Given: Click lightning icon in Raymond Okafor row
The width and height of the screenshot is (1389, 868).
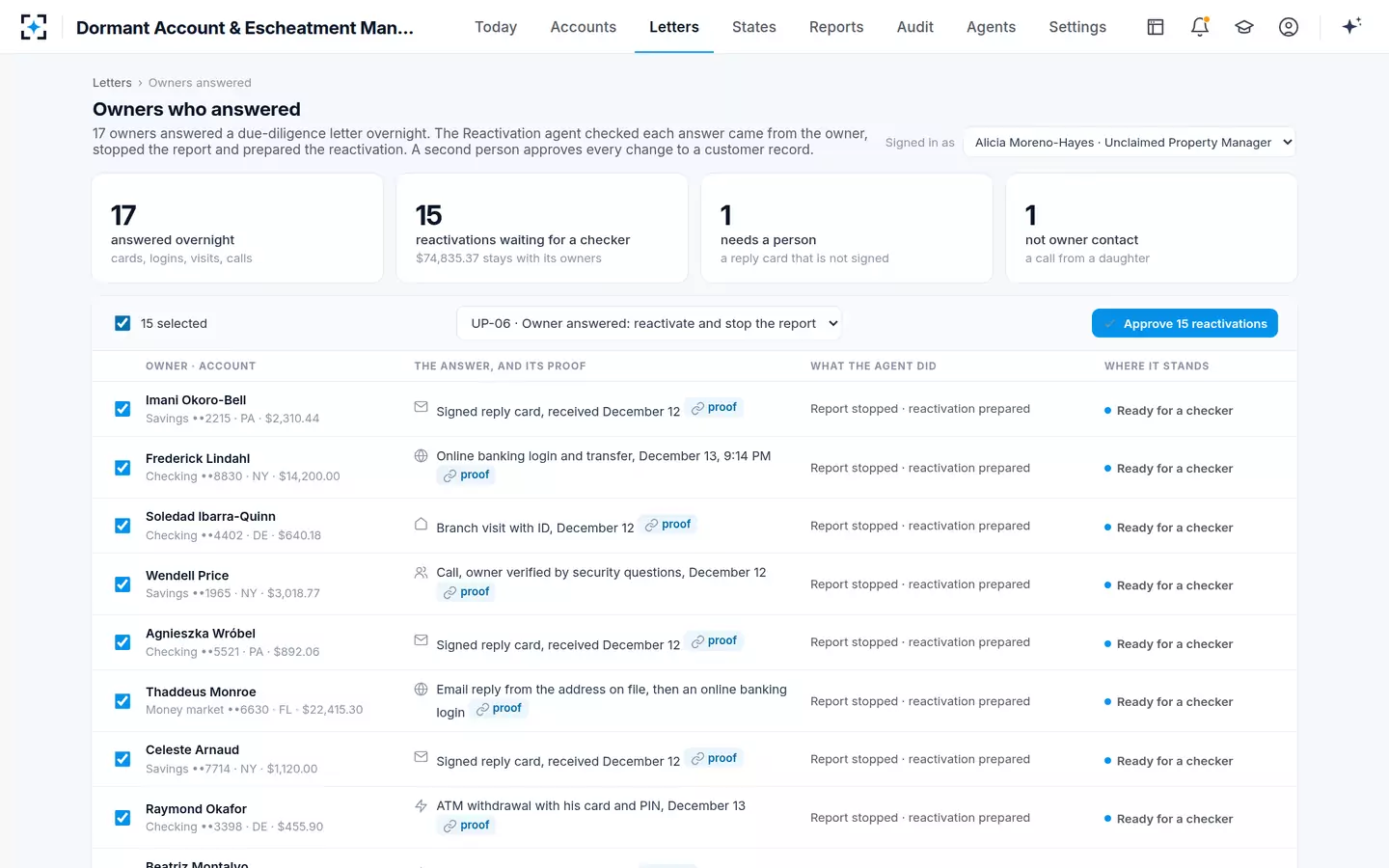Looking at the screenshot, I should [x=421, y=805].
